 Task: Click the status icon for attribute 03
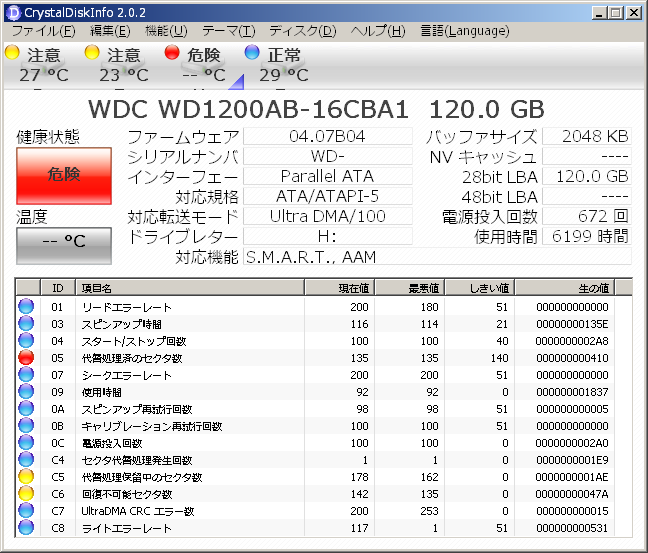tap(26, 323)
